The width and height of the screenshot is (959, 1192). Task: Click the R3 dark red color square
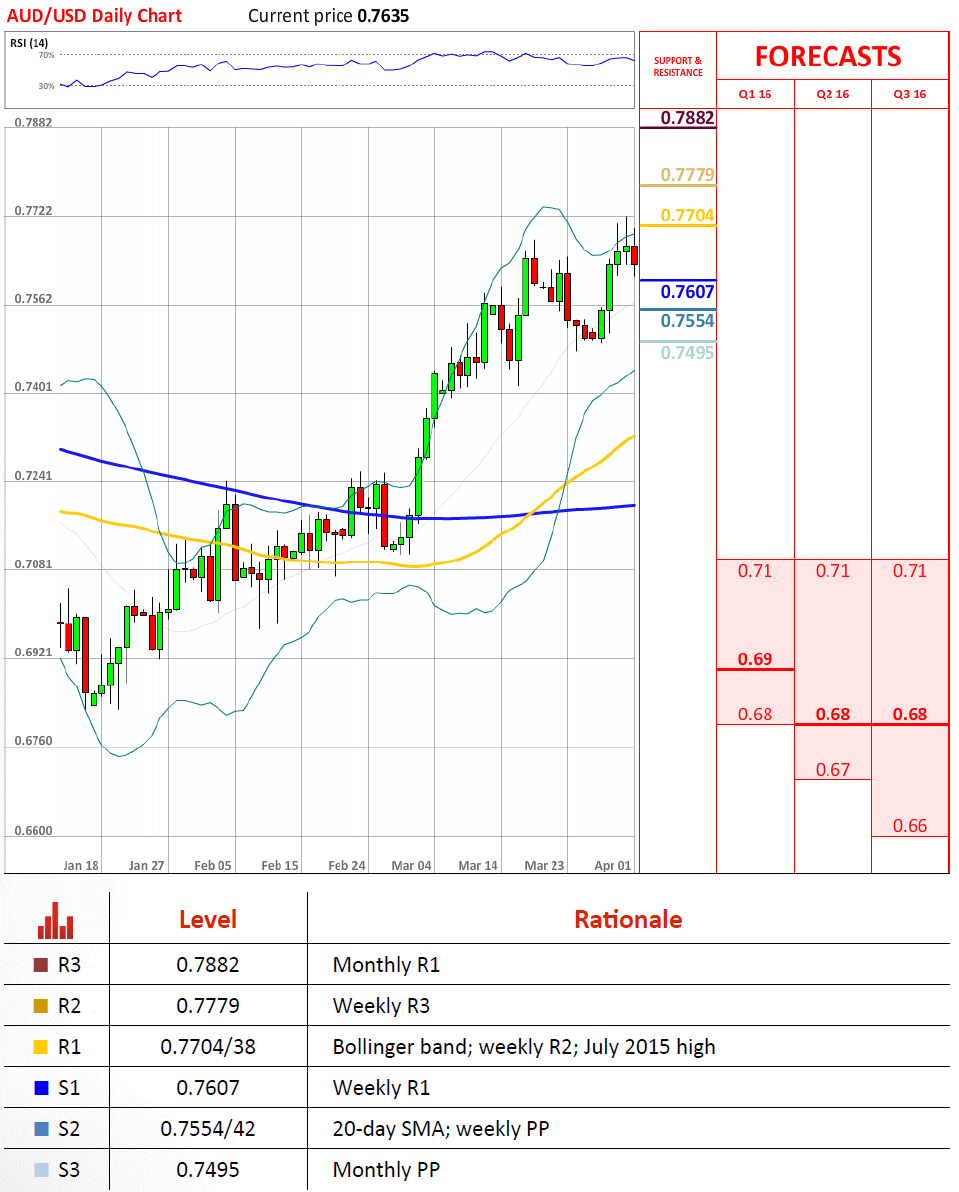tap(41, 965)
